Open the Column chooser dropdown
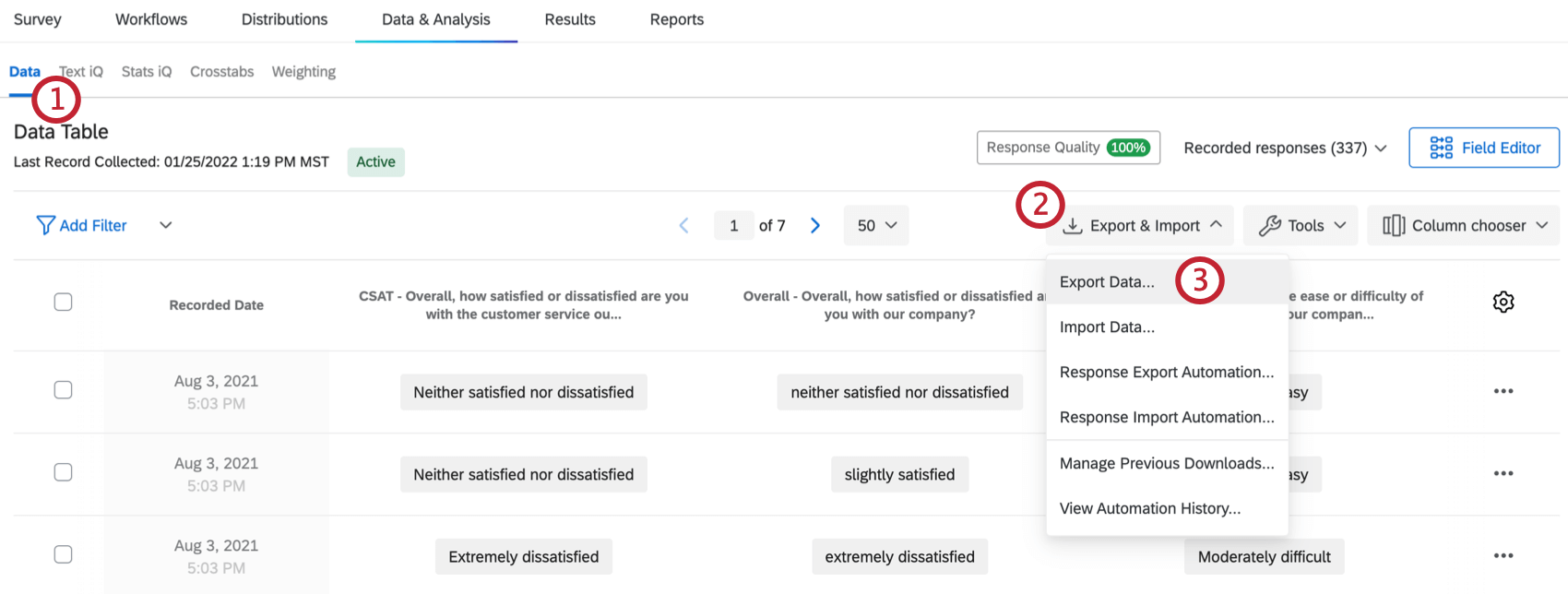The width and height of the screenshot is (1568, 594). click(1464, 226)
